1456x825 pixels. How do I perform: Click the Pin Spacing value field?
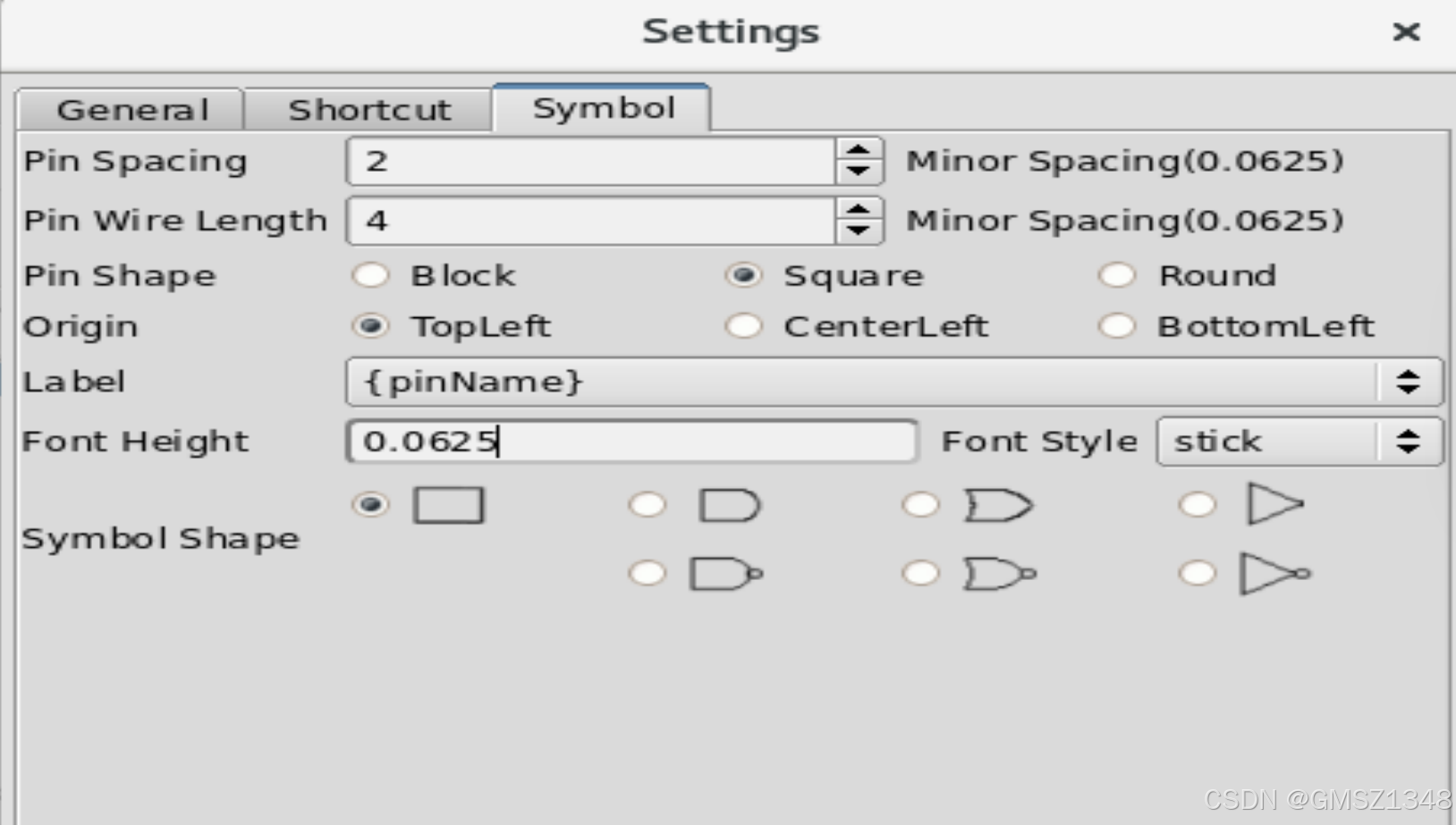click(x=590, y=162)
